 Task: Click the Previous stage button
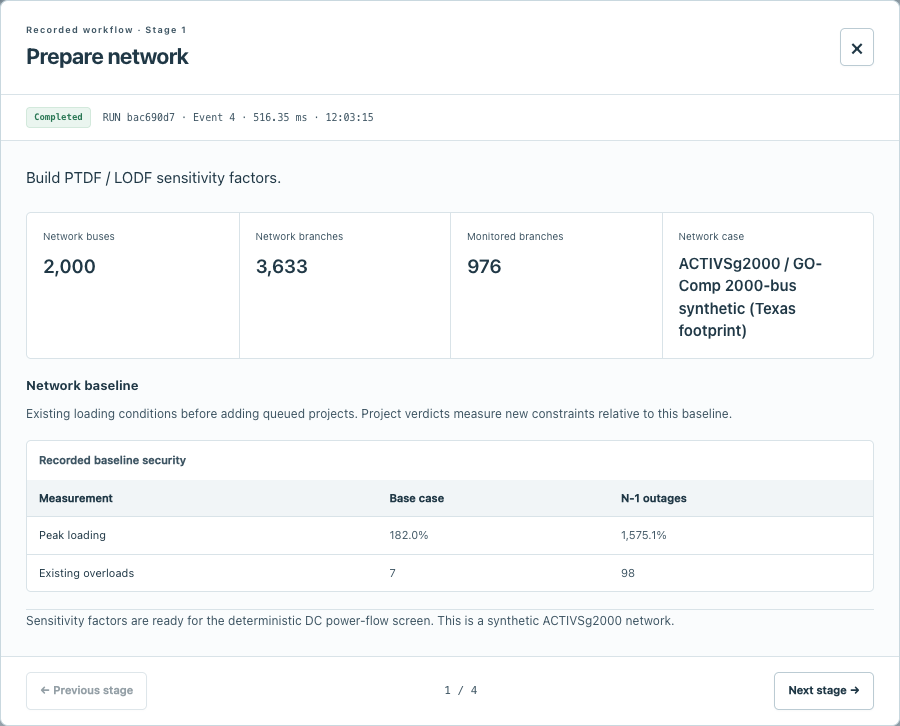(x=86, y=690)
